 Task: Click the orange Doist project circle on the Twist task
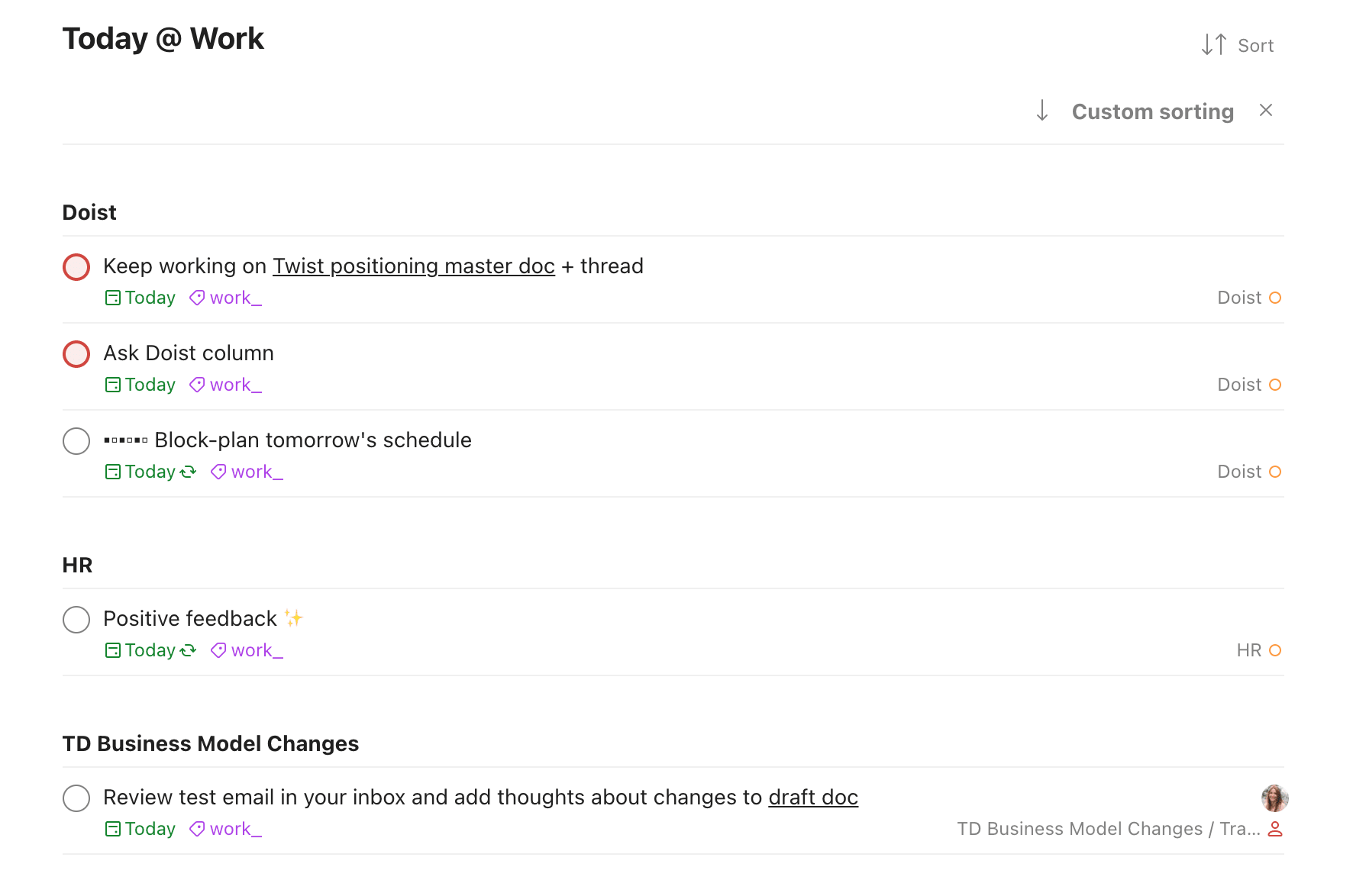coord(1275,298)
